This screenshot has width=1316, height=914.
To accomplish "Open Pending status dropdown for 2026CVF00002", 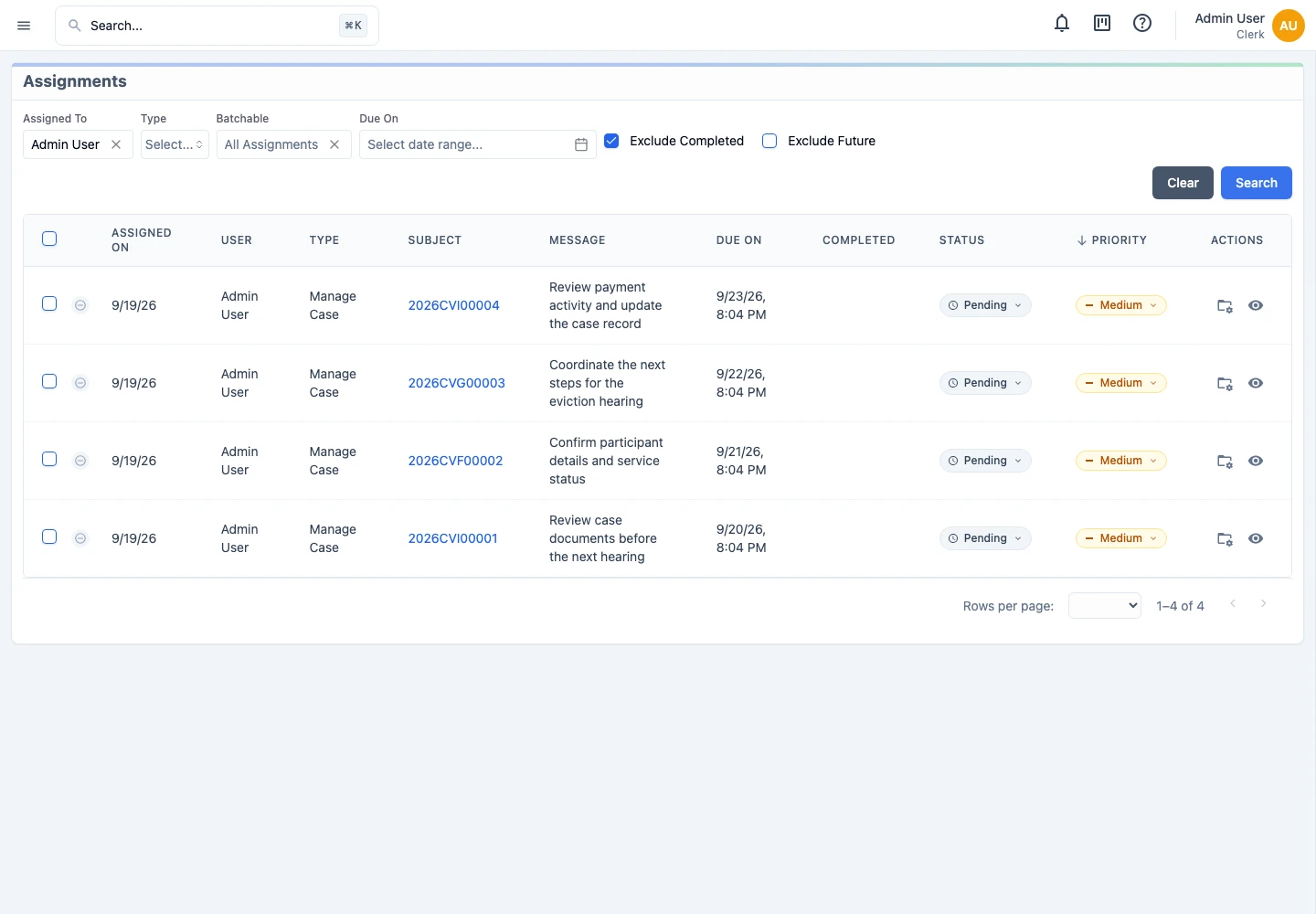I will pos(985,461).
